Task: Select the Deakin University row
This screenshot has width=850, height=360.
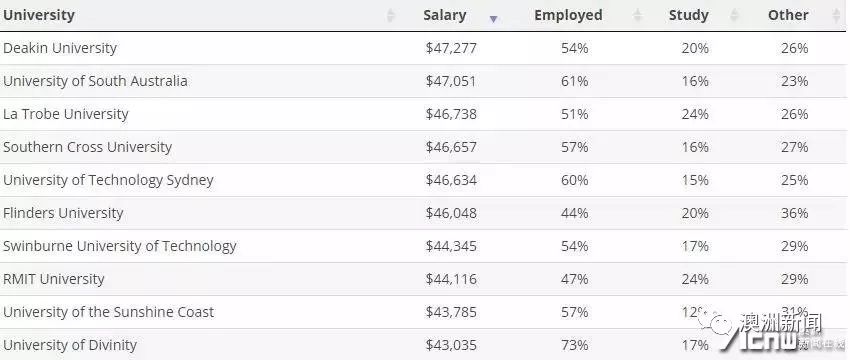Action: (423, 48)
